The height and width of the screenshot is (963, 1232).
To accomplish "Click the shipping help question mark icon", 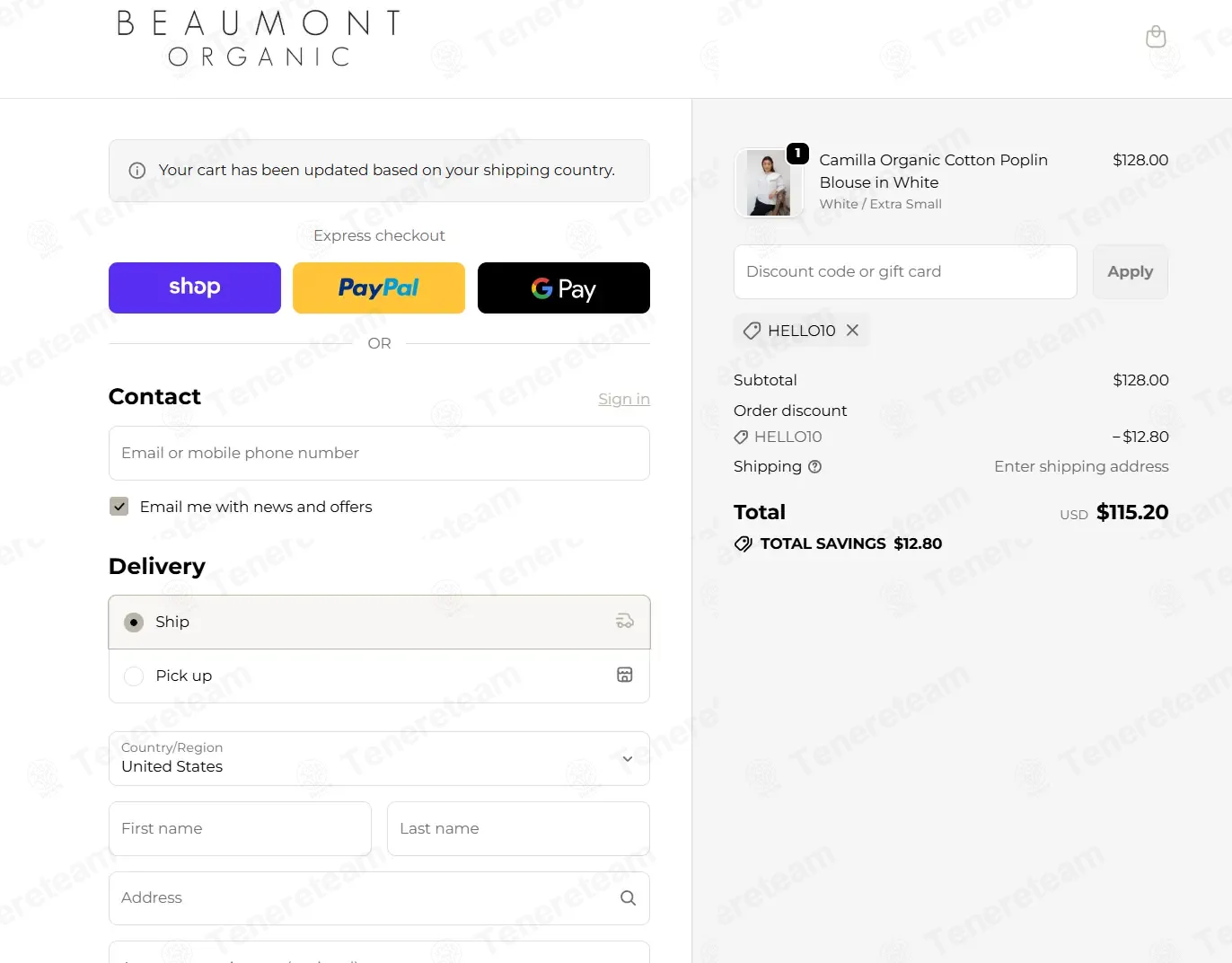I will coord(814,466).
